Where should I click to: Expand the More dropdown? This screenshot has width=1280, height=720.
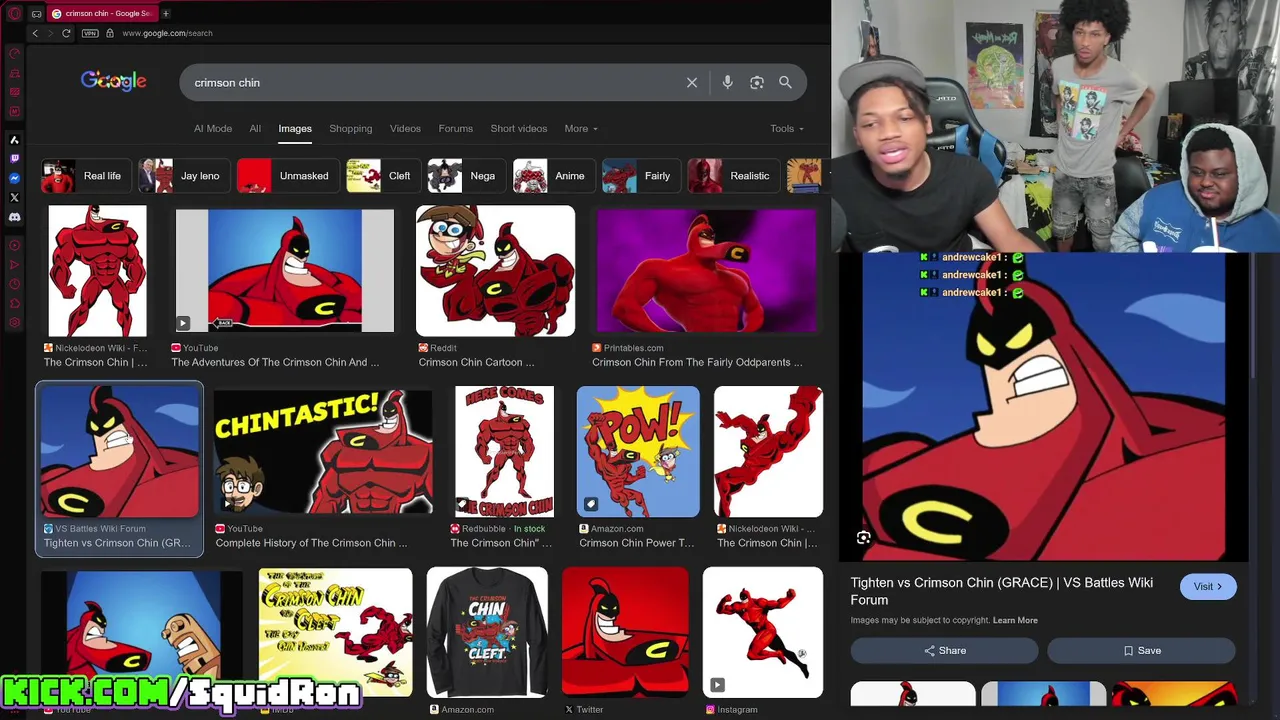point(581,128)
